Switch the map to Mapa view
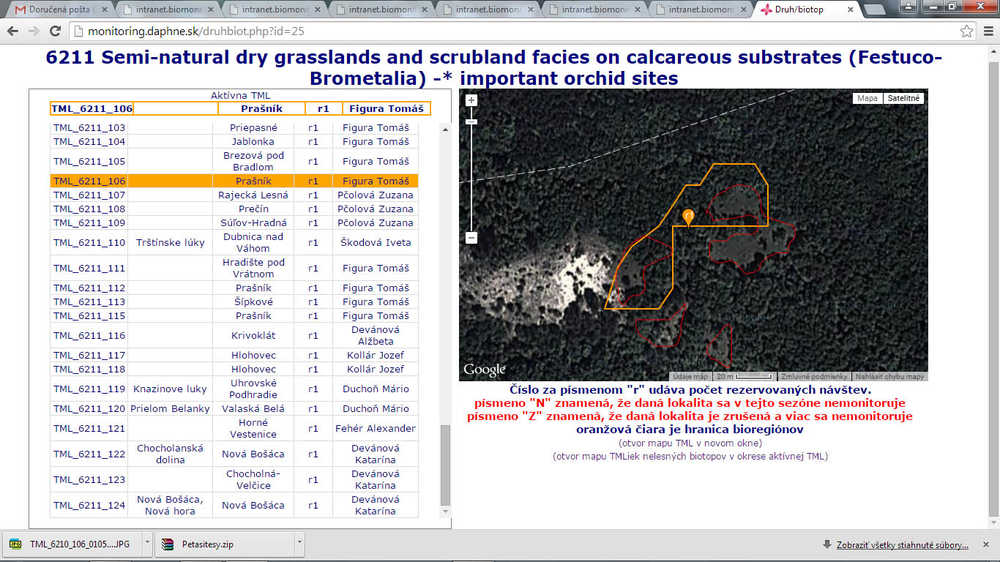 click(867, 98)
